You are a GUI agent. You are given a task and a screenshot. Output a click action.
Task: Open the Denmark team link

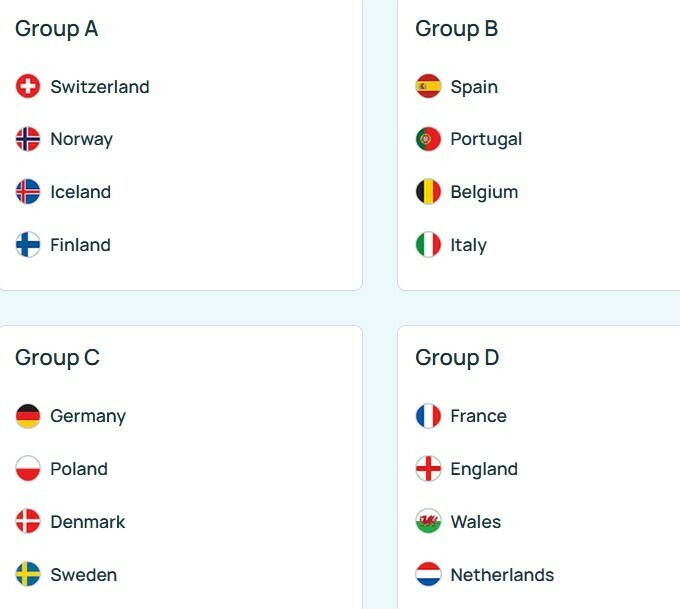tap(88, 522)
